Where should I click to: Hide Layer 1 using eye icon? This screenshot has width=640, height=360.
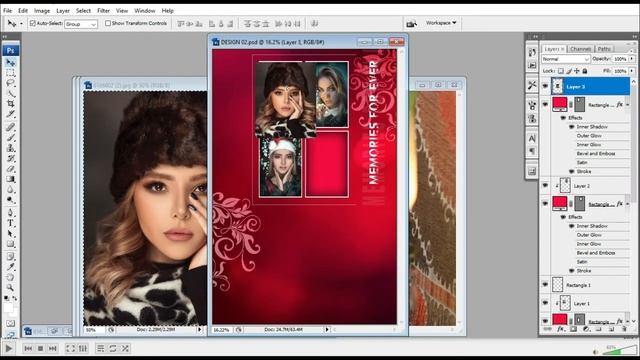click(x=545, y=303)
